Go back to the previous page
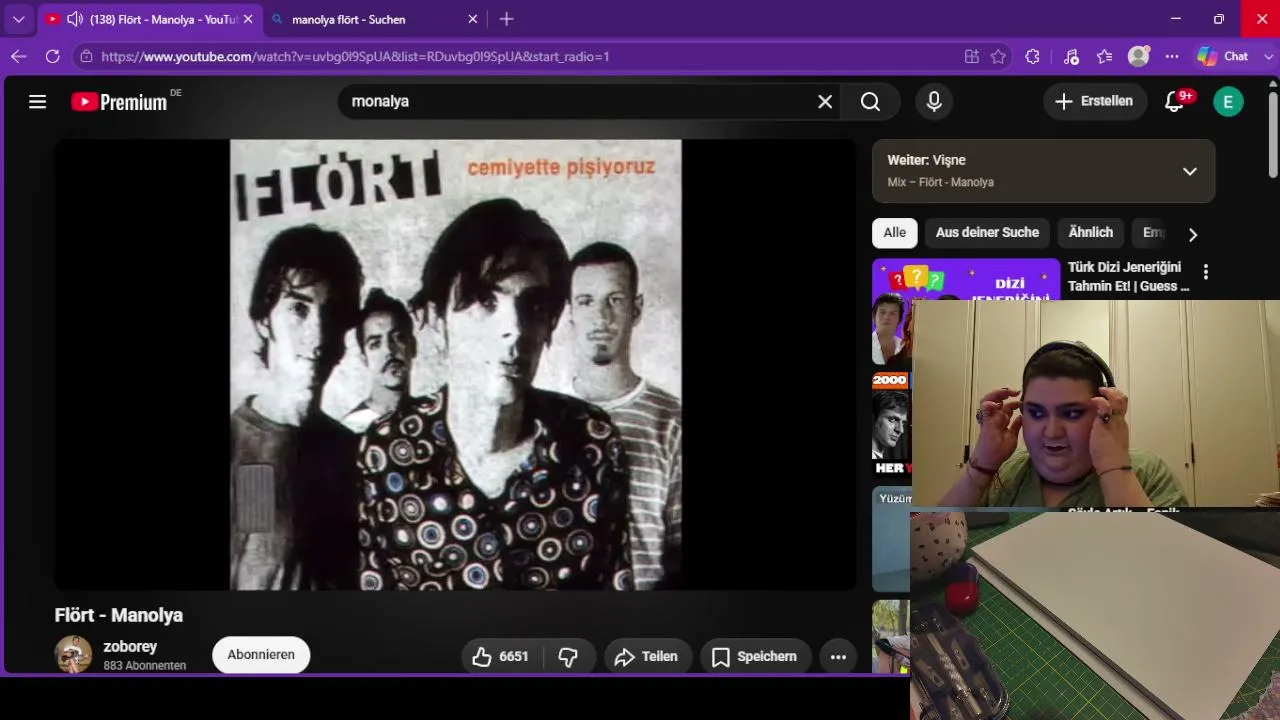 pos(18,57)
